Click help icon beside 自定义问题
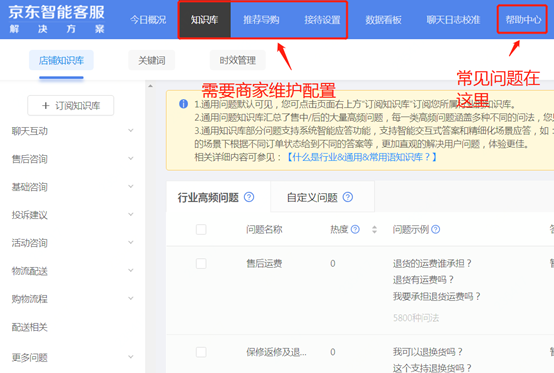 tap(348, 197)
